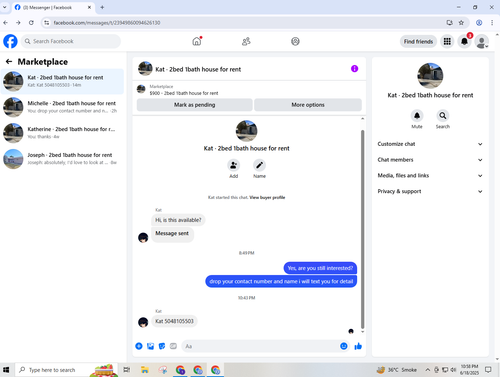Open Kat conversation in the chat list
Viewport: 500px width, 377px height.
point(62,81)
